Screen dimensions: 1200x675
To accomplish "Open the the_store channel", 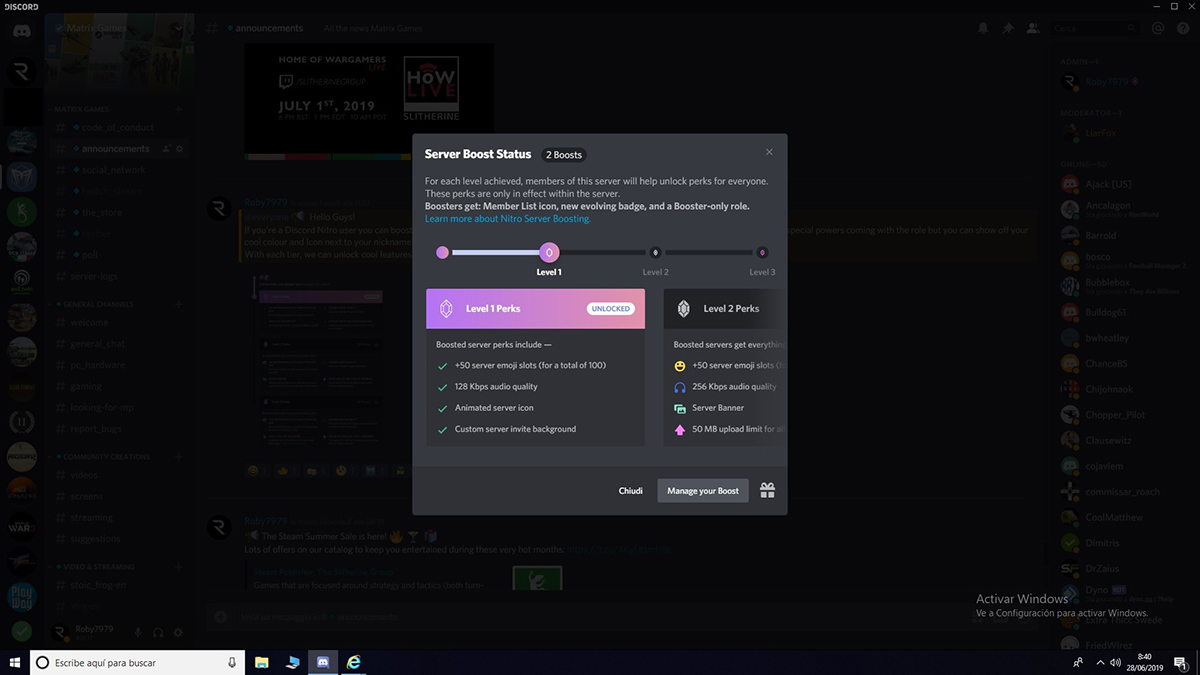I will (x=118, y=212).
